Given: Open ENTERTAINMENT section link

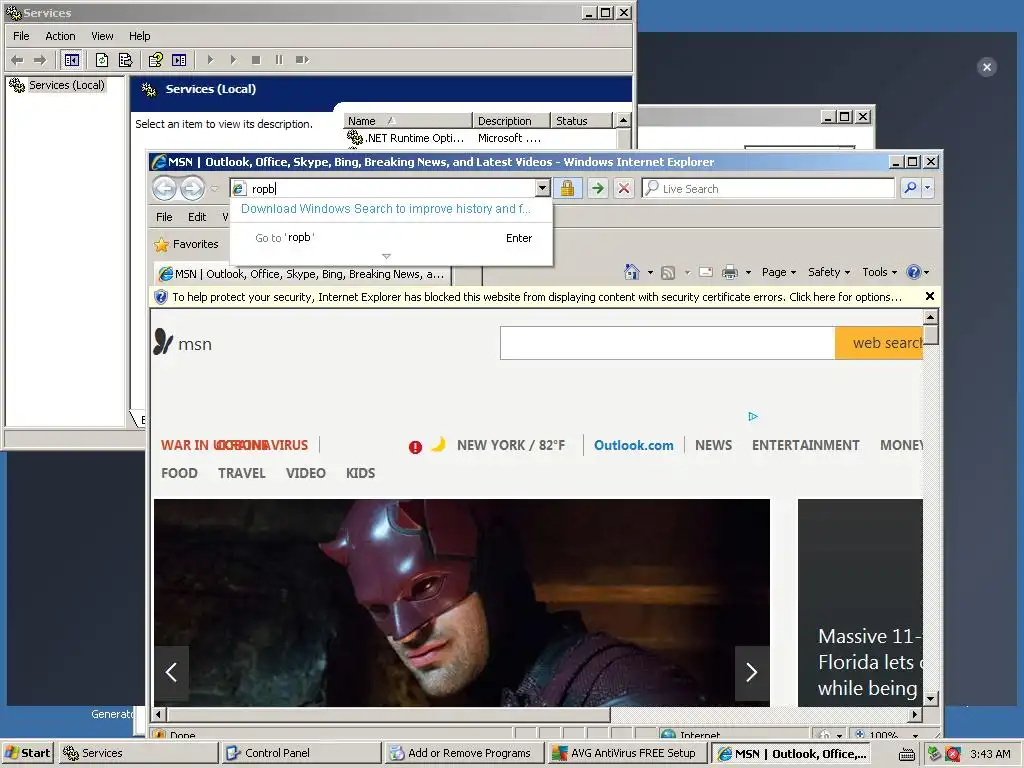Looking at the screenshot, I should point(805,445).
